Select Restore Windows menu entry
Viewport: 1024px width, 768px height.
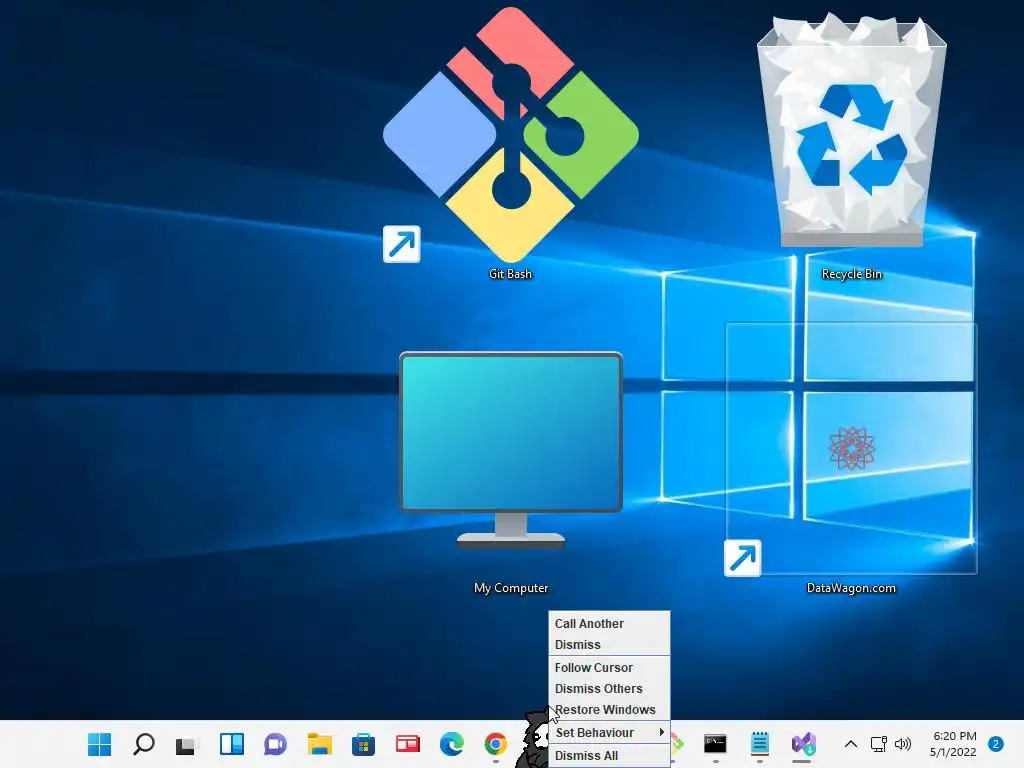pyautogui.click(x=609, y=709)
